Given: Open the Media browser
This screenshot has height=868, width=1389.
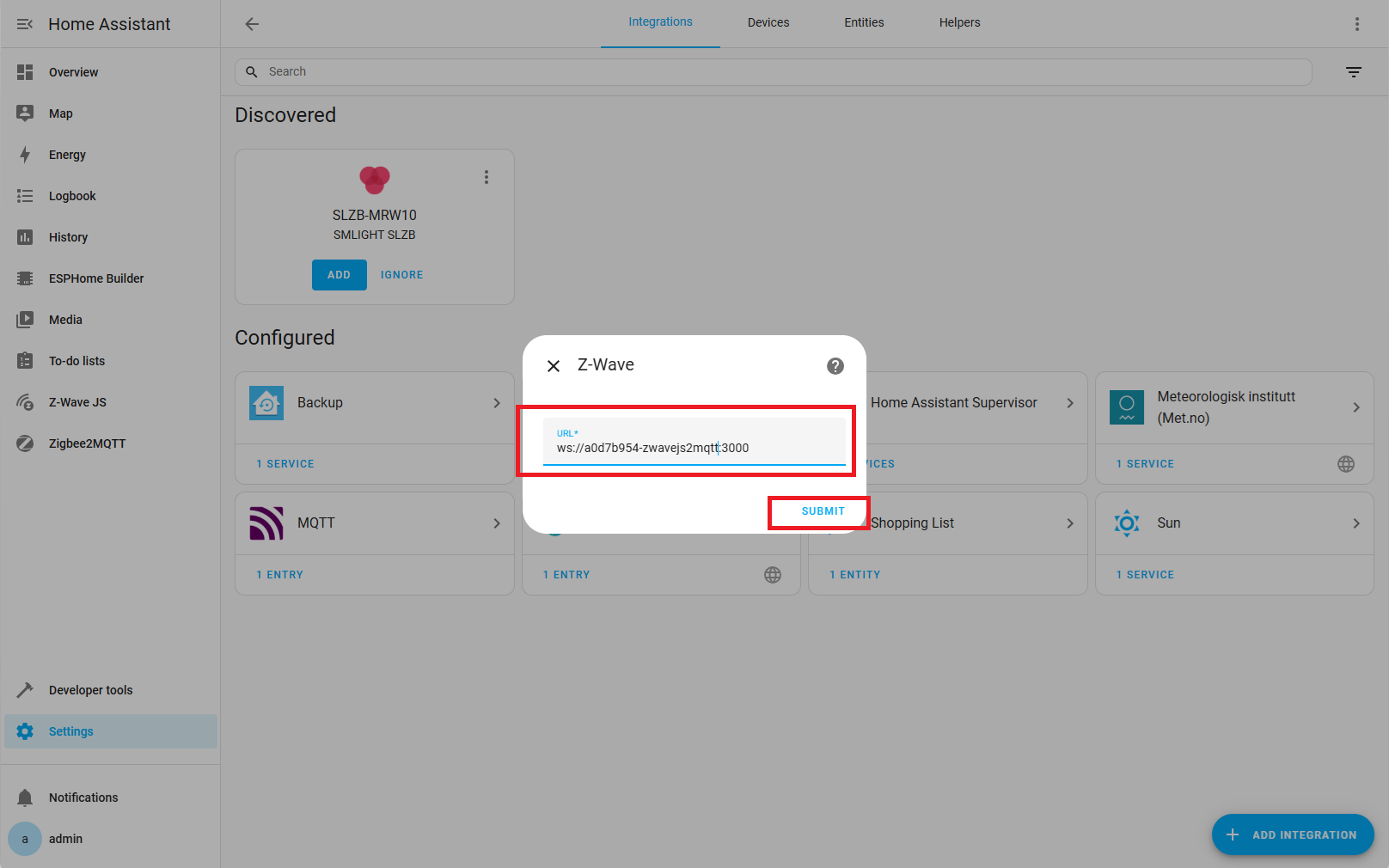Looking at the screenshot, I should tap(110, 320).
